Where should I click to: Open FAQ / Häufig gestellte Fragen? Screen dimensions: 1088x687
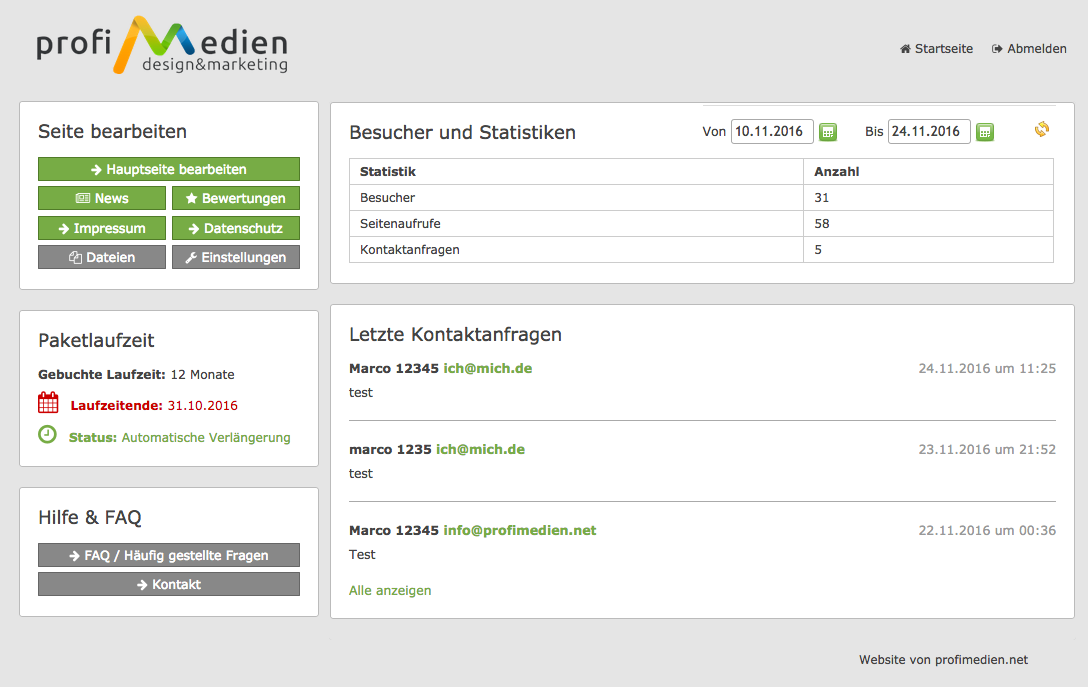pyautogui.click(x=169, y=555)
